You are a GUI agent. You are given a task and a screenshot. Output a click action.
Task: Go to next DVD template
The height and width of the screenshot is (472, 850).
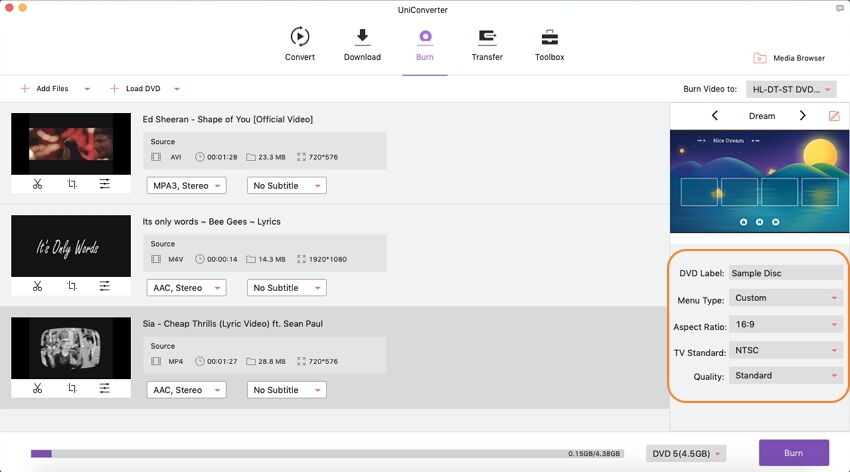click(x=803, y=115)
